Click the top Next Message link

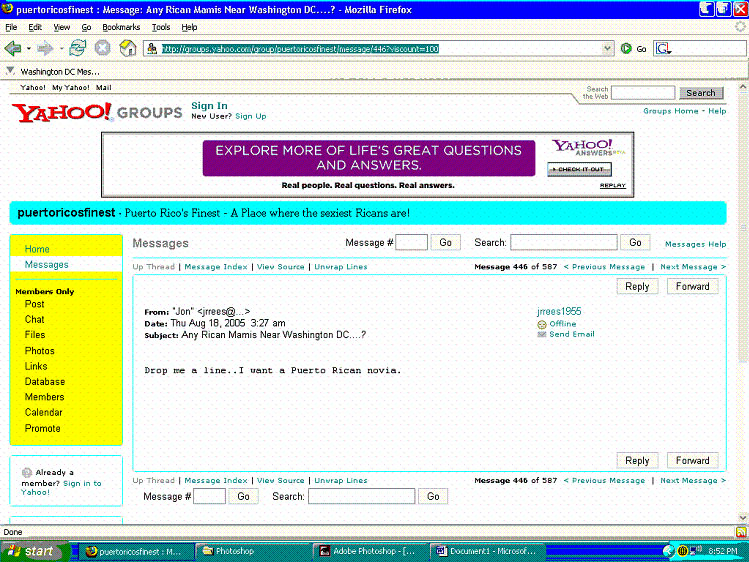click(x=693, y=267)
